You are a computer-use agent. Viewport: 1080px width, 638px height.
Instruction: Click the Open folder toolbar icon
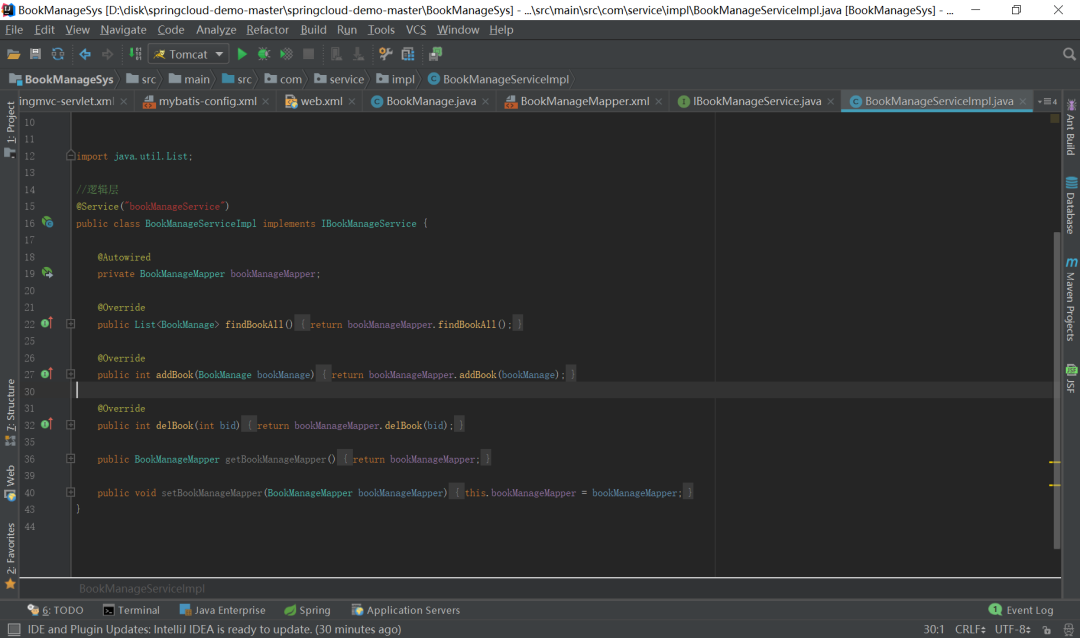13,54
